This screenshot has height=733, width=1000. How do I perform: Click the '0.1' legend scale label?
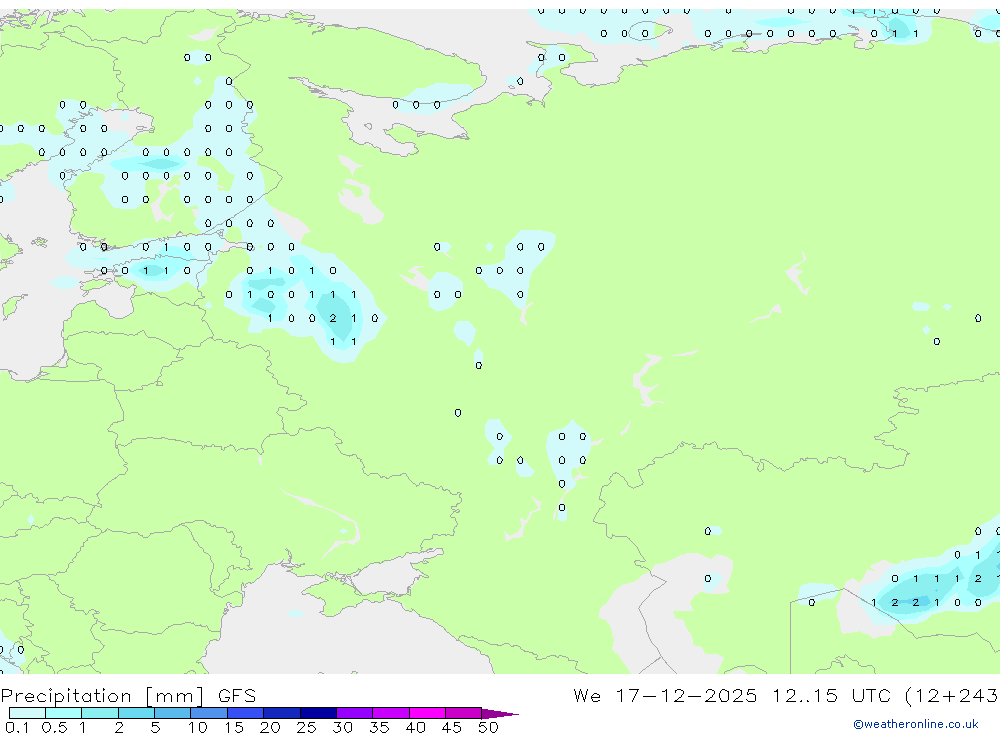(x=17, y=727)
